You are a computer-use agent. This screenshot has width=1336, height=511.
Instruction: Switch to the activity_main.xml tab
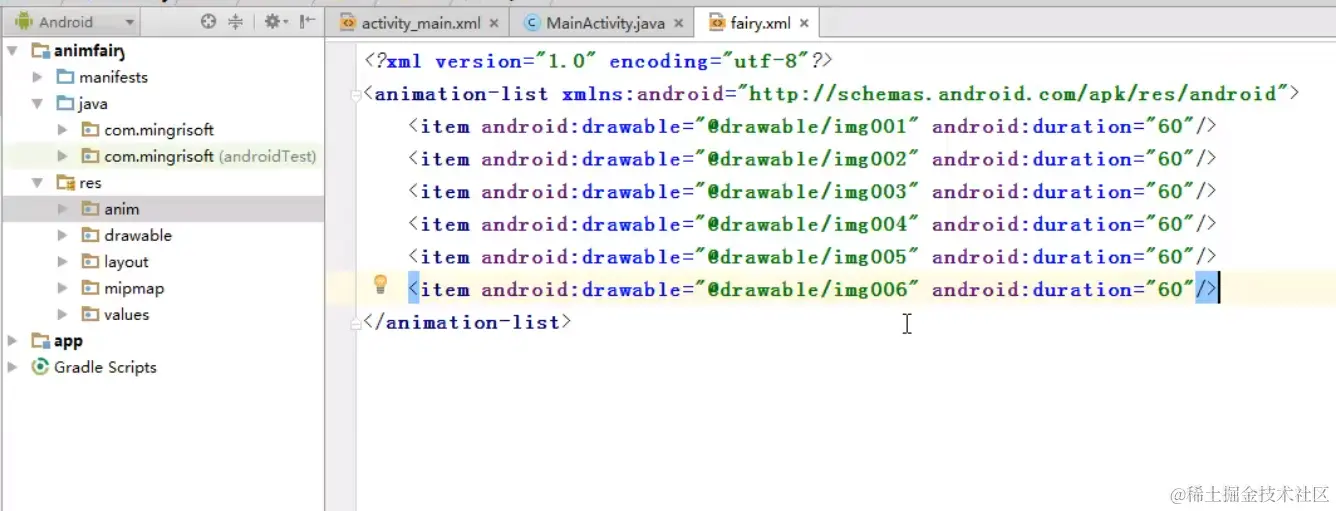point(420,22)
